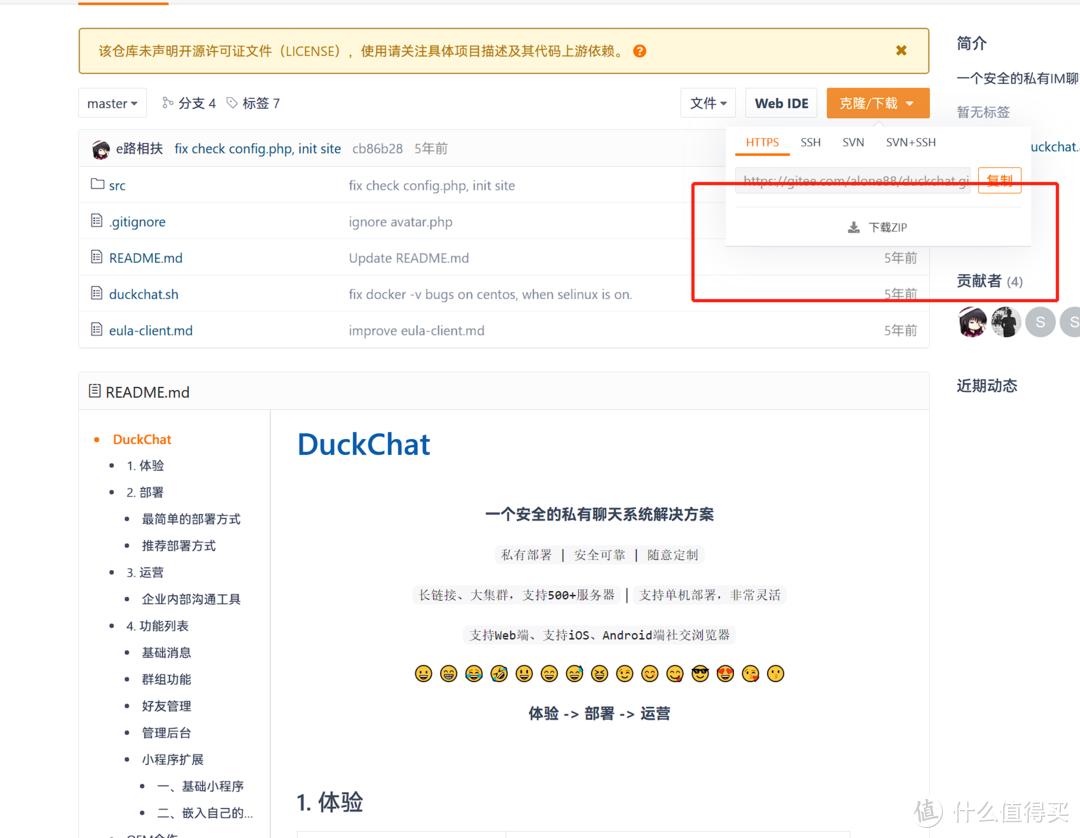This screenshot has width=1080, height=838.
Task: Open the duckchat.sh file
Action: (x=143, y=295)
